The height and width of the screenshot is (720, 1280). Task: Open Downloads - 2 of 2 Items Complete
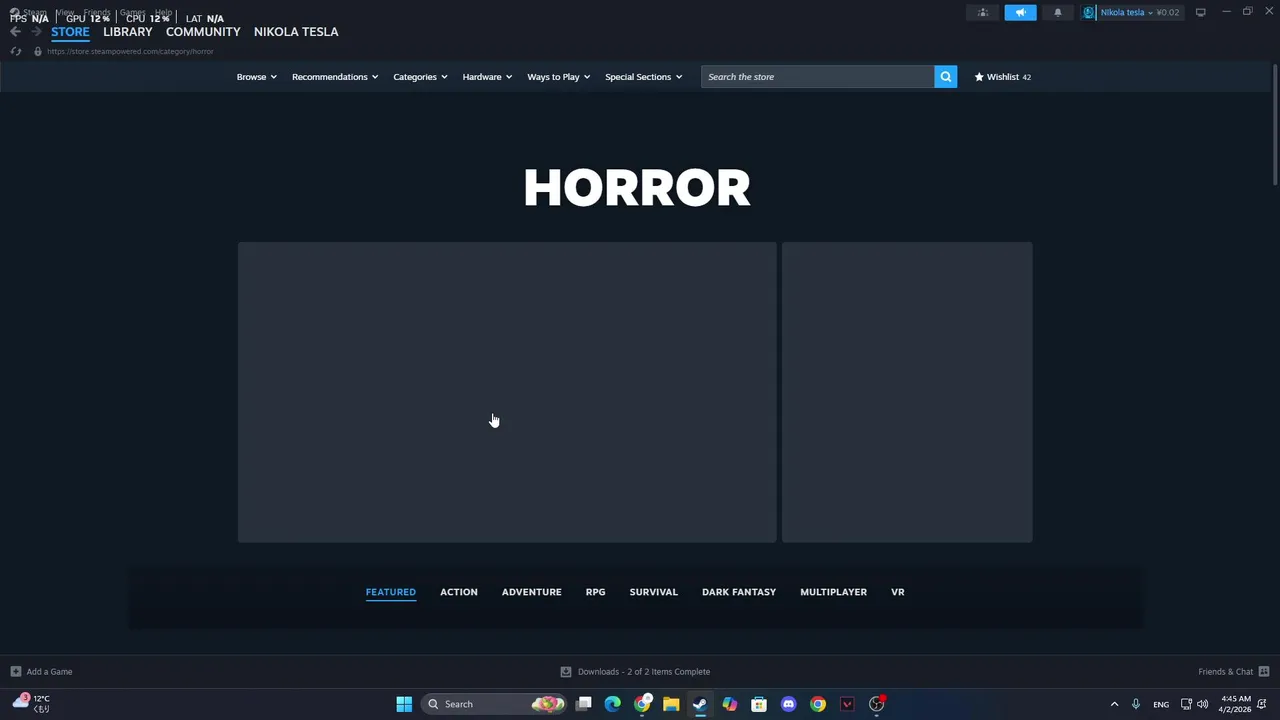(x=644, y=672)
